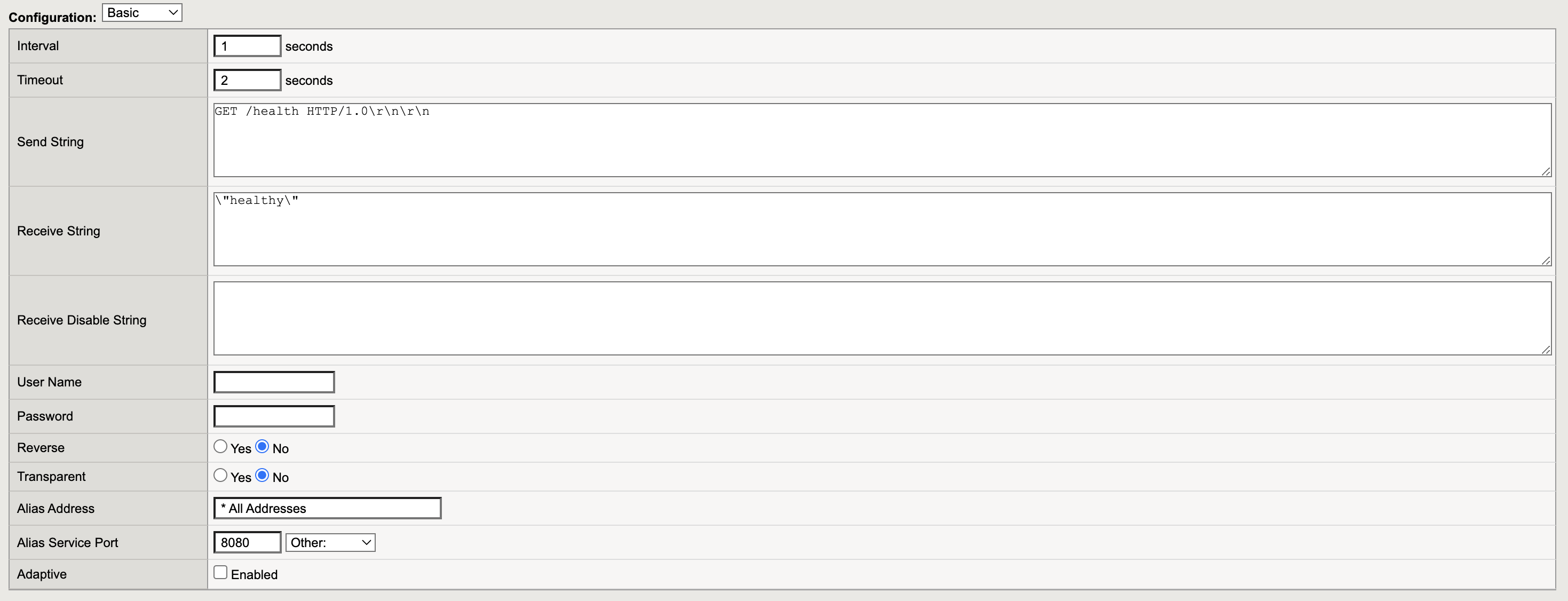Select Yes for Reverse
Image resolution: width=1568 pixels, height=601 pixels.
coord(220,446)
